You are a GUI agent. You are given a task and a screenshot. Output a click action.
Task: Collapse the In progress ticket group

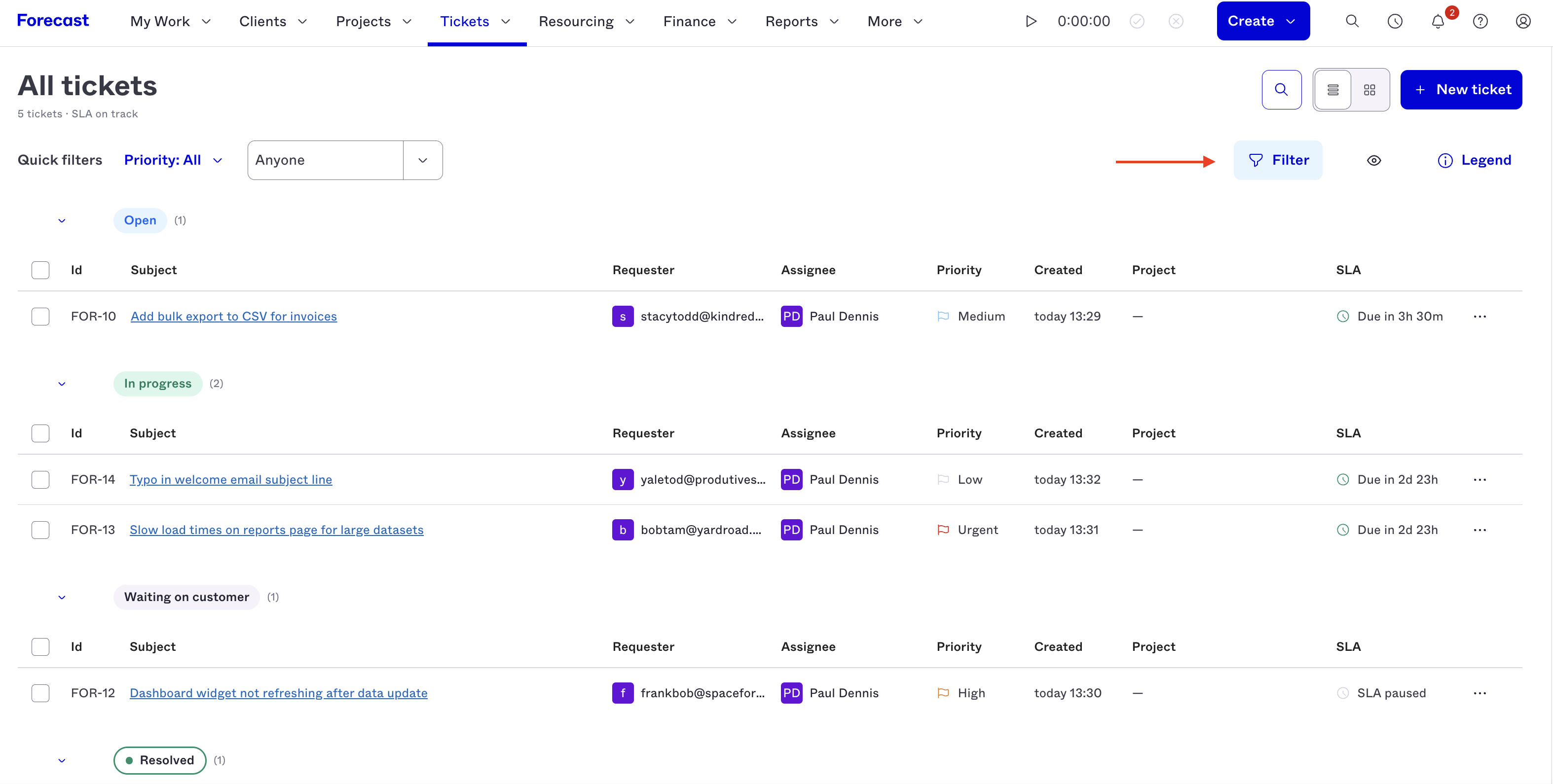coord(62,384)
